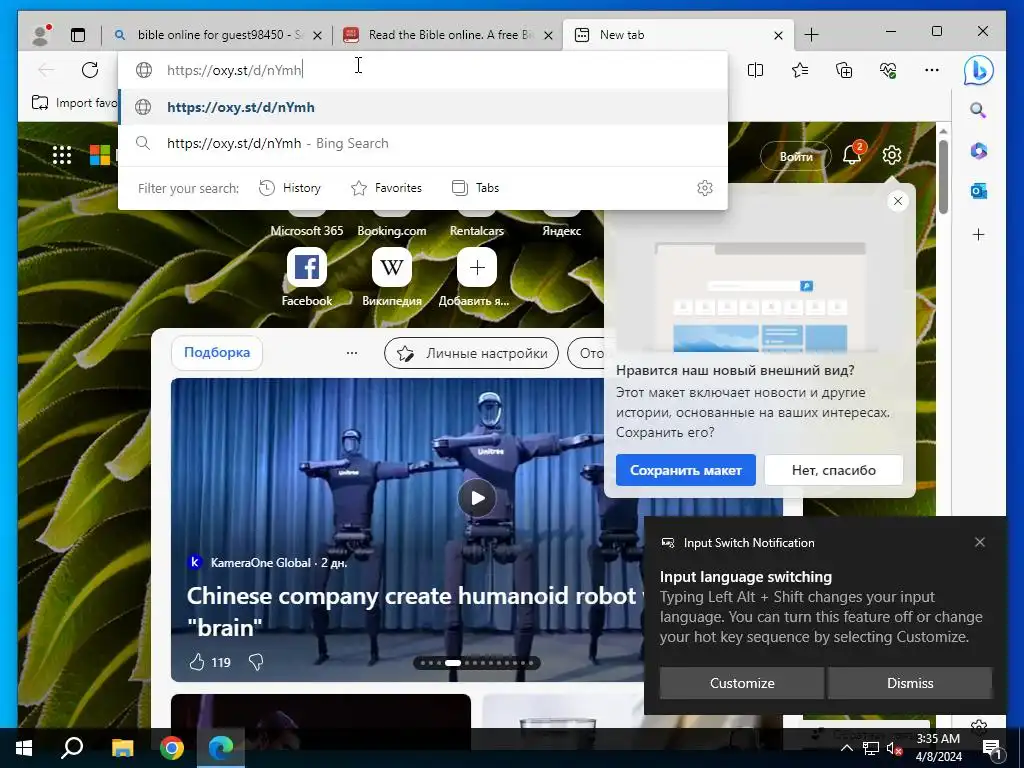Switch to the bible online for guest98450 tab
The height and width of the screenshot is (768, 1024).
click(217, 35)
